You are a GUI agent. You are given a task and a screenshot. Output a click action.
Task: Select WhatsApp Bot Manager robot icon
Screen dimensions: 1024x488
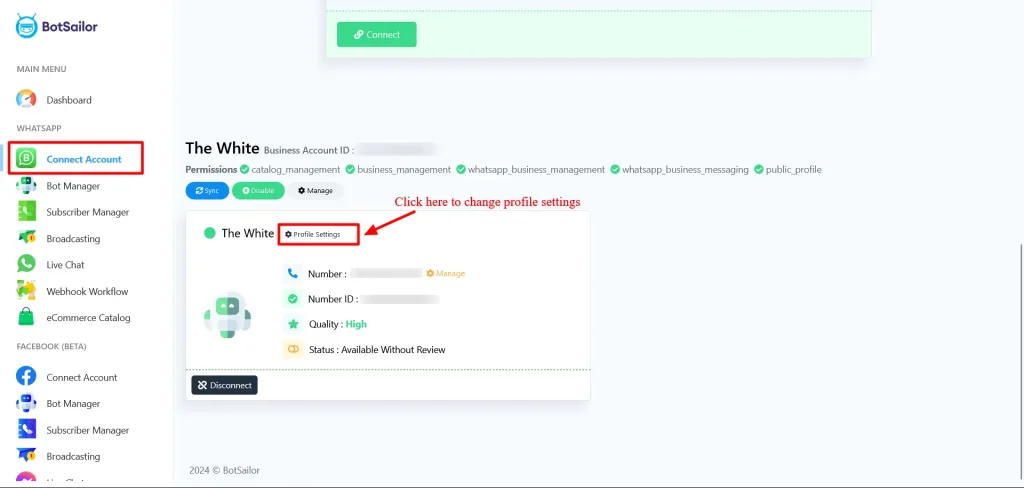27,186
